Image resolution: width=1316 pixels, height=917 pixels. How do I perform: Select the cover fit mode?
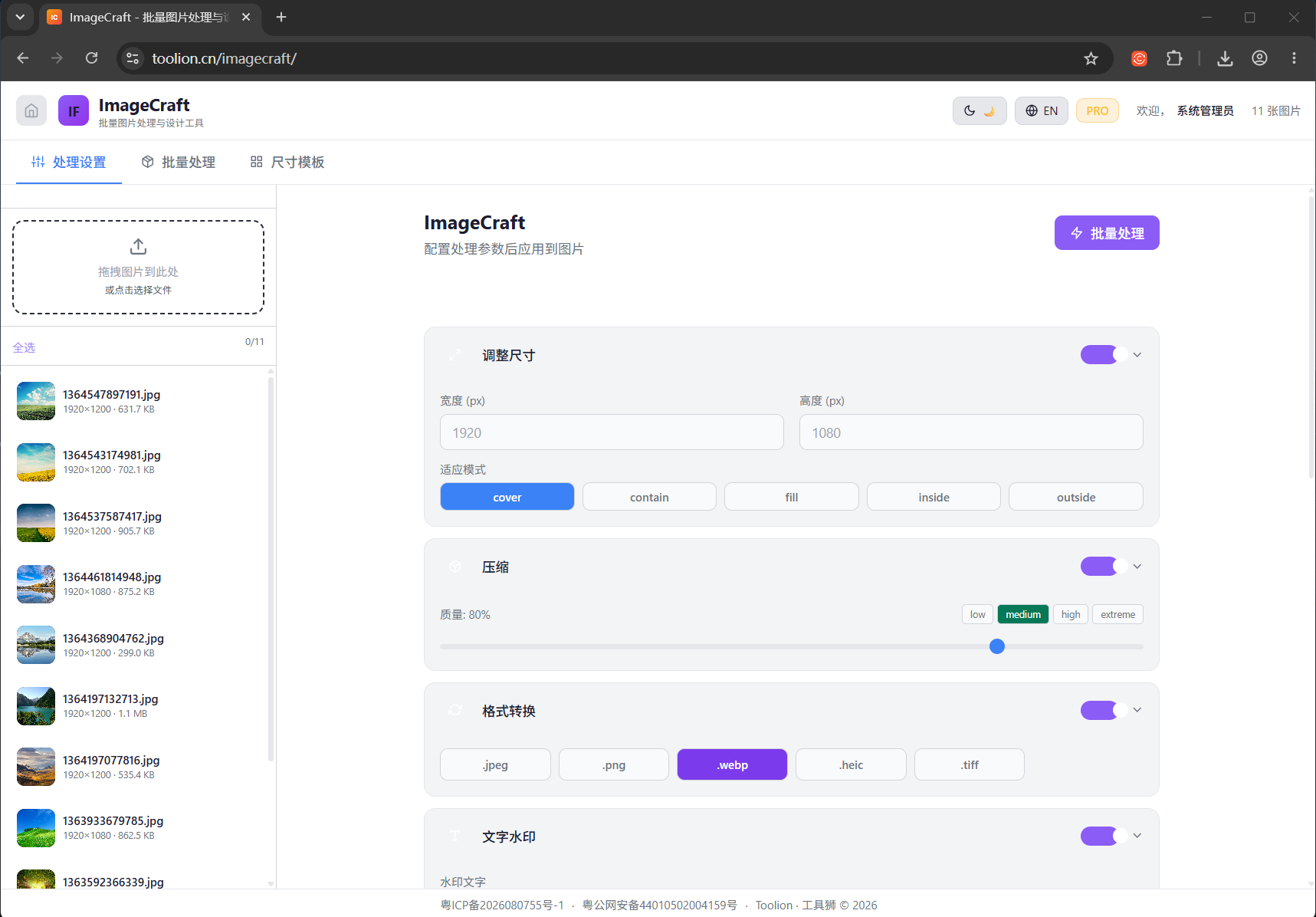507,497
